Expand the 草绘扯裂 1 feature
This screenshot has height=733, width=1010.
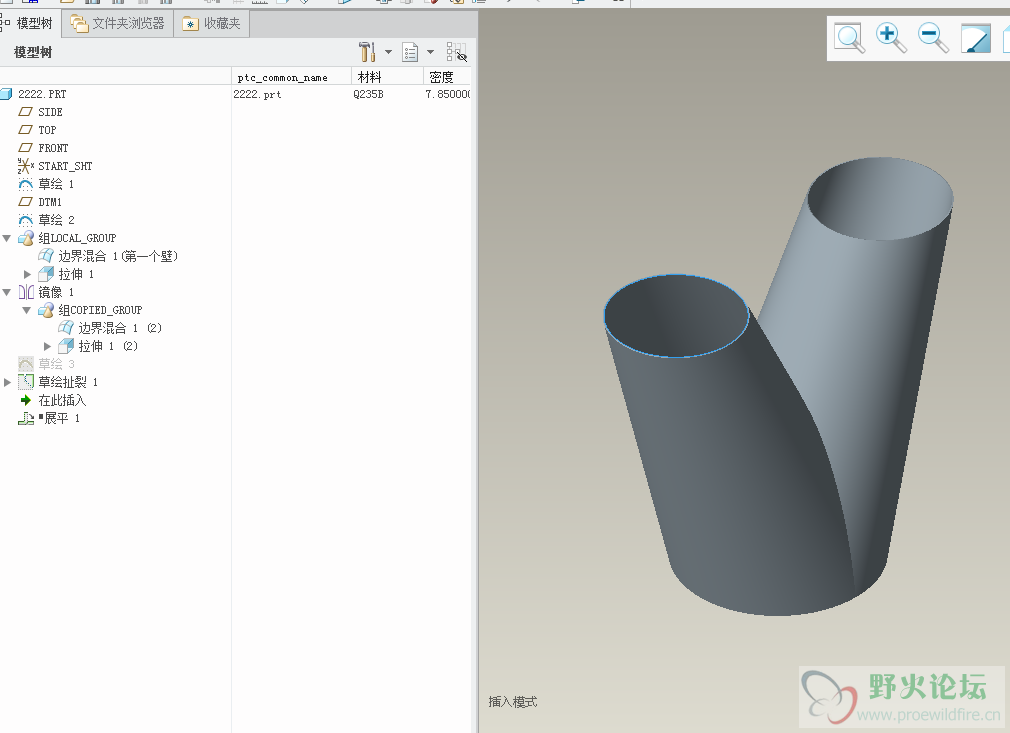coord(7,383)
